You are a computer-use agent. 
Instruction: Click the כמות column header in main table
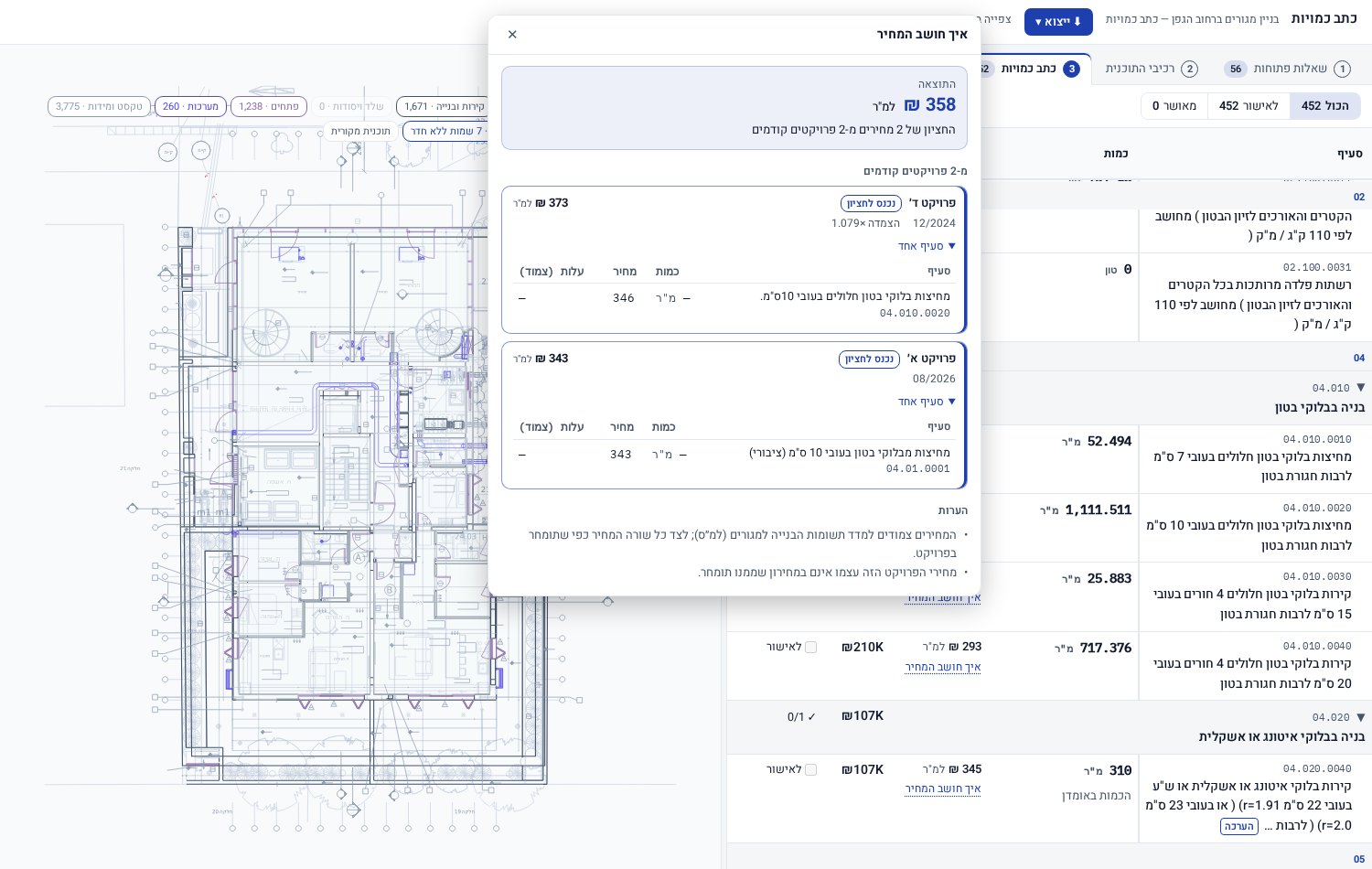pyautogui.click(x=1116, y=154)
